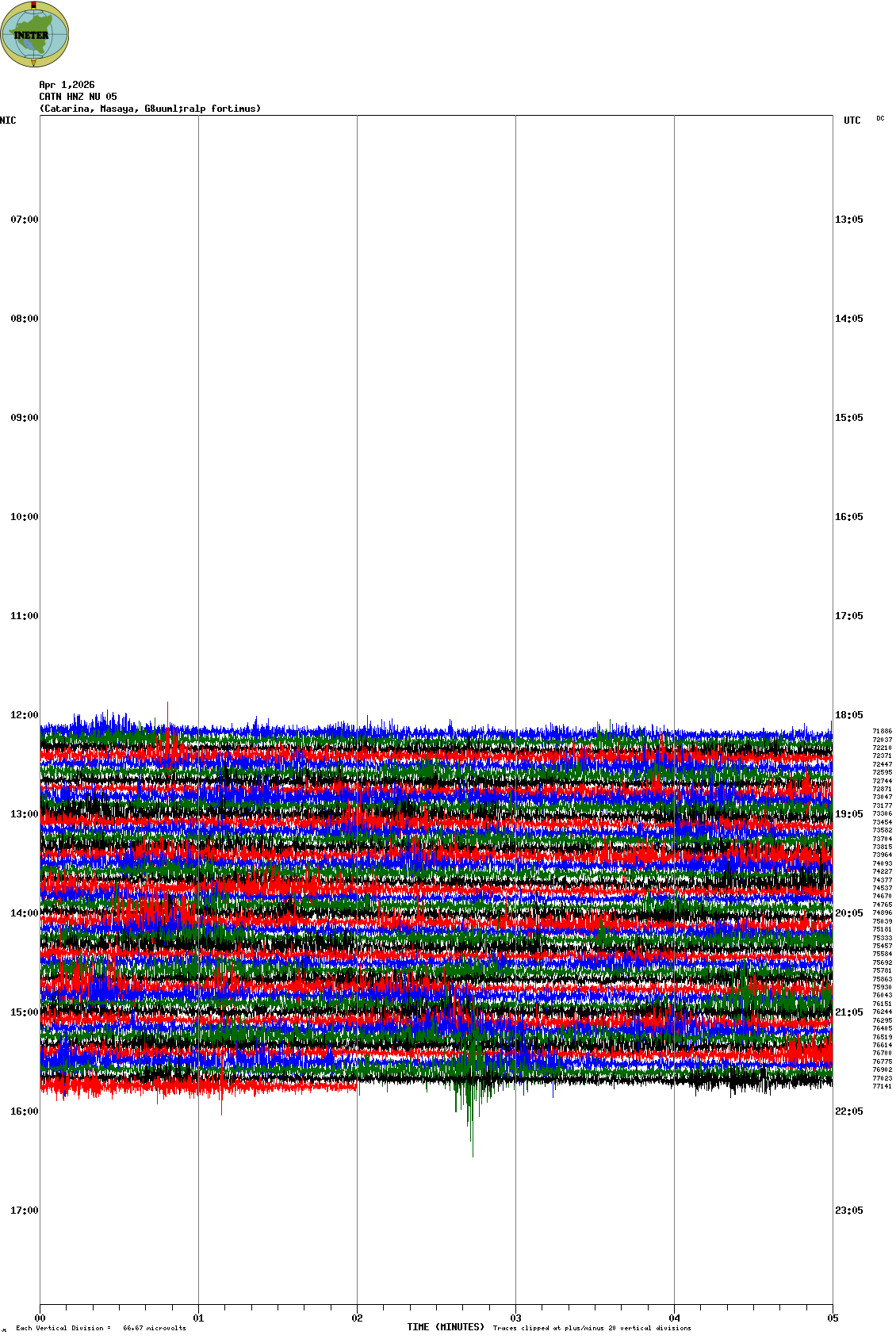Viewport: 896px width, 1339px height.
Task: Click the 00 minute tick on the x-axis
Action: (40, 1318)
